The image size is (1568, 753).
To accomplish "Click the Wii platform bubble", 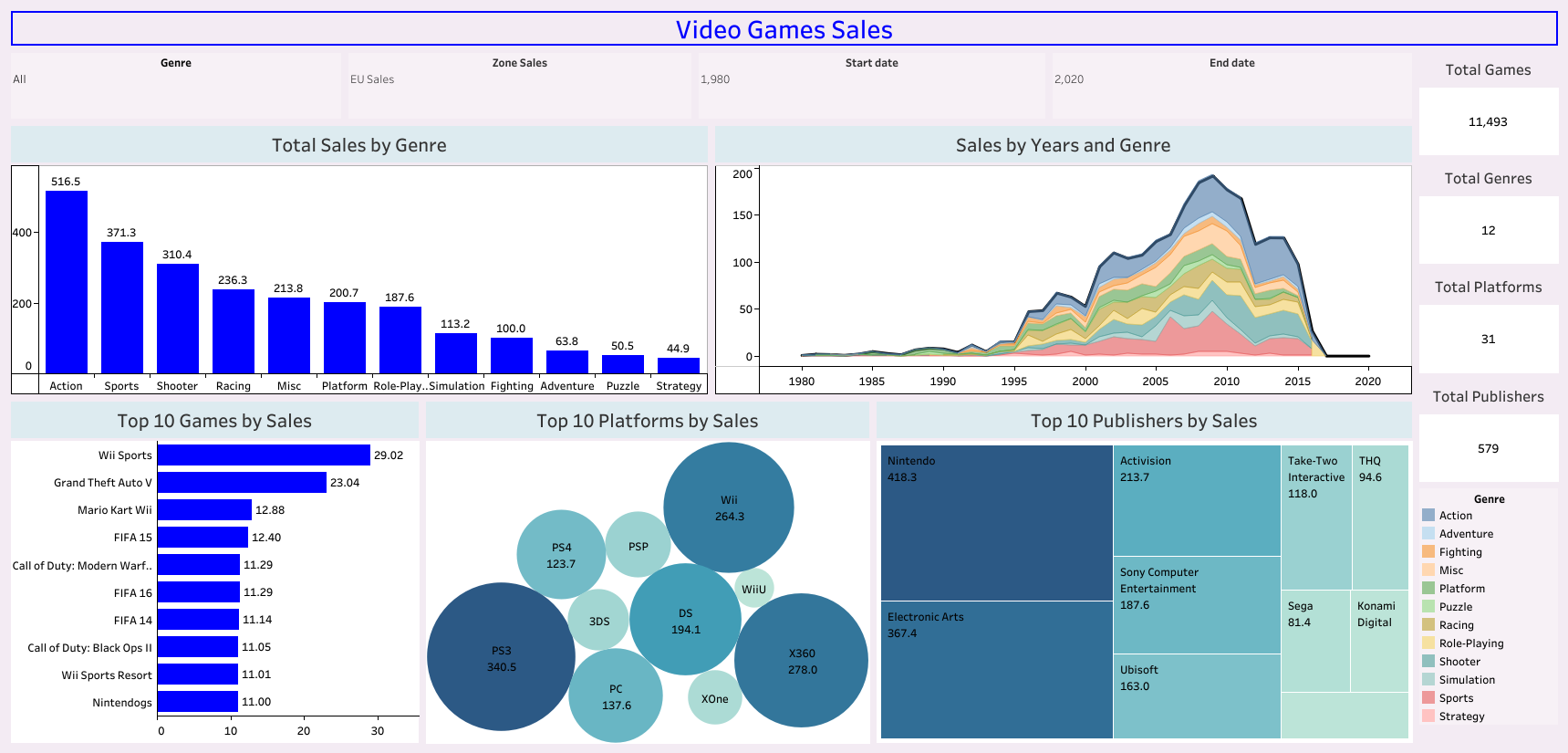I will click(x=728, y=507).
